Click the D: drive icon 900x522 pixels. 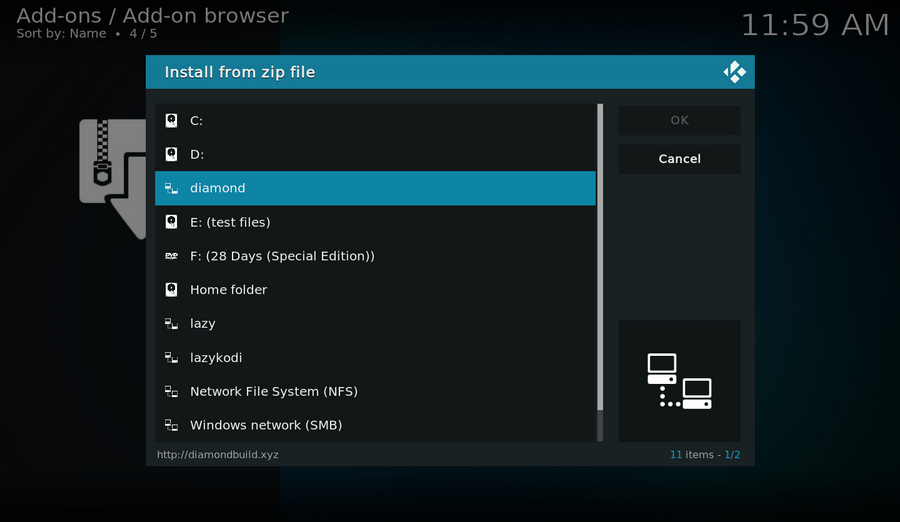[171, 154]
